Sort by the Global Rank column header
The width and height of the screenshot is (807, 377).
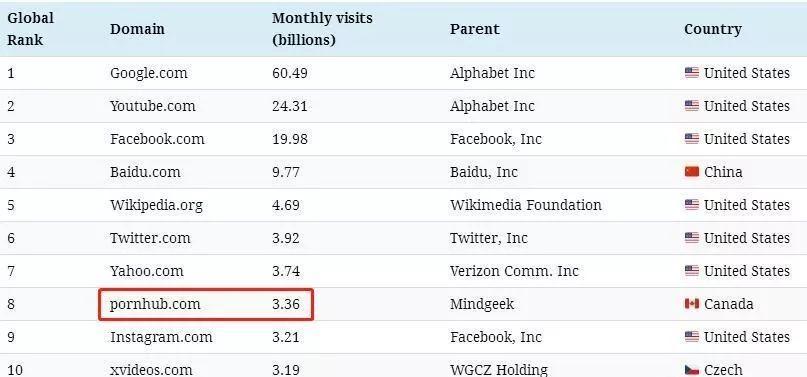coord(30,29)
